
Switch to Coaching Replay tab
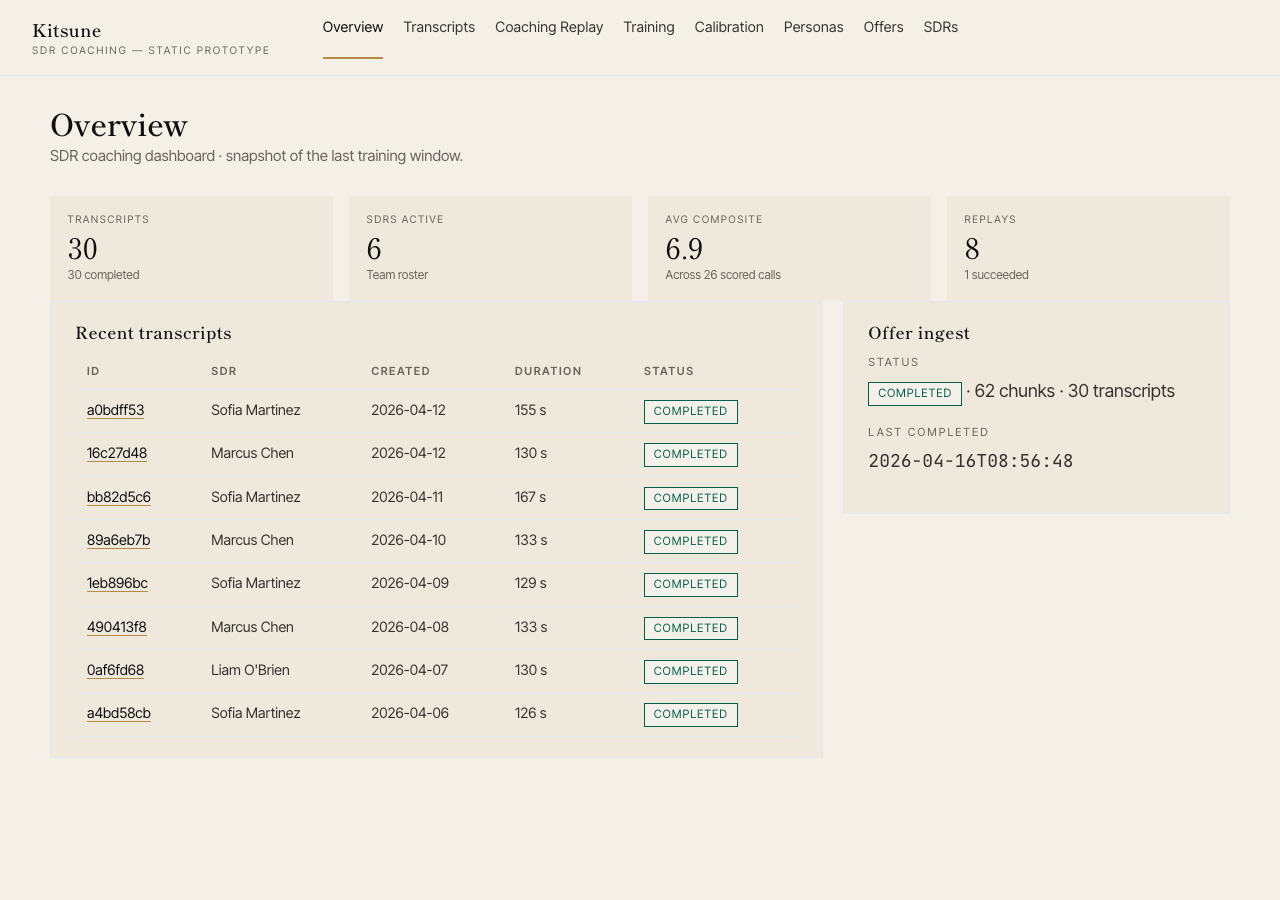tap(549, 27)
